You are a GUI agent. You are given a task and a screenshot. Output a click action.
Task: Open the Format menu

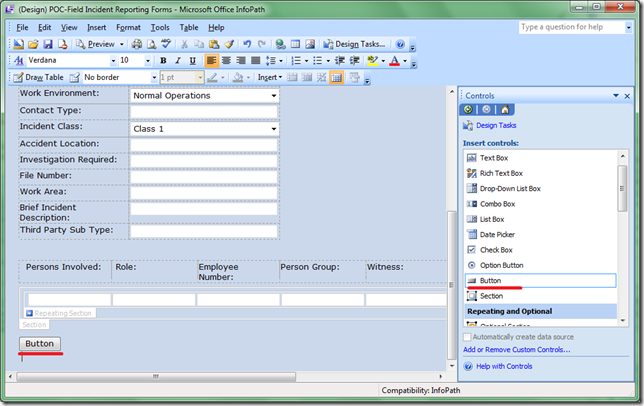click(128, 27)
